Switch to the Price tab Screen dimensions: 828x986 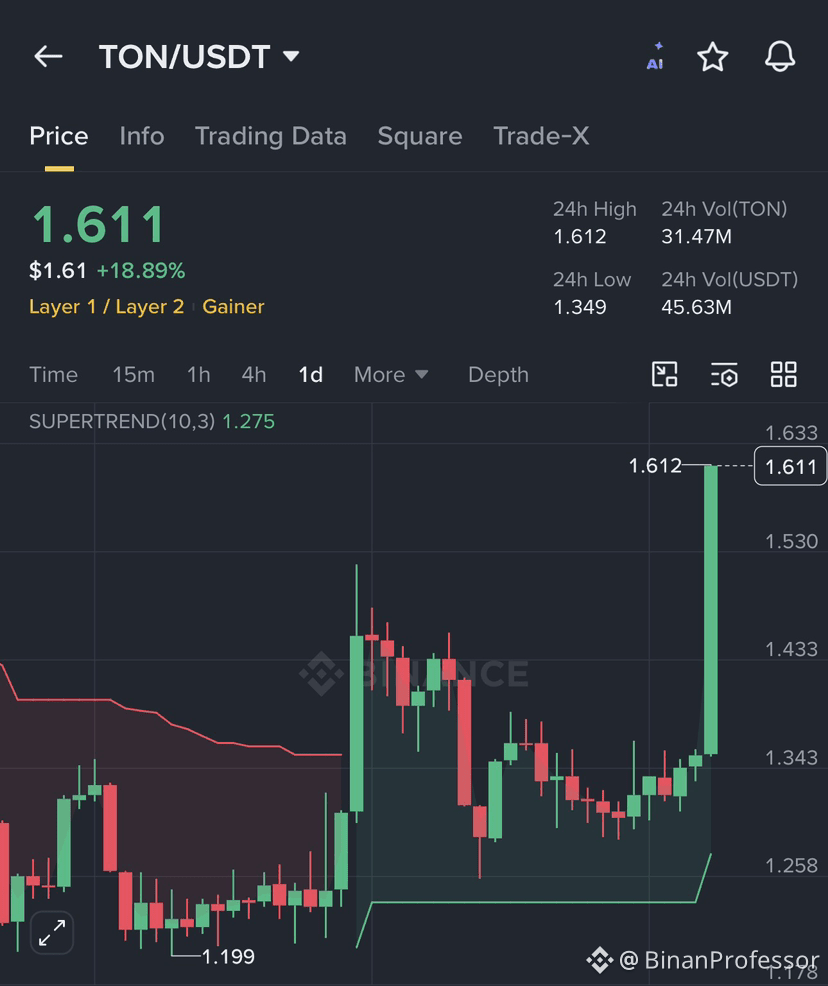tap(59, 136)
